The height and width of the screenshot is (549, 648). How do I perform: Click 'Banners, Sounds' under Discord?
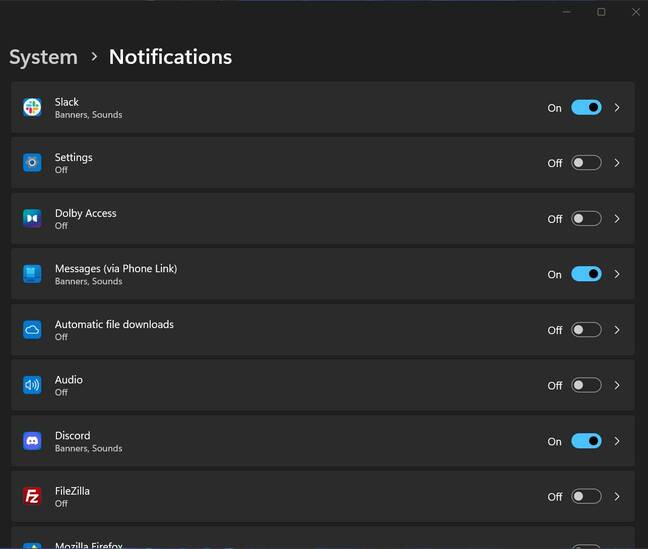tap(88, 448)
